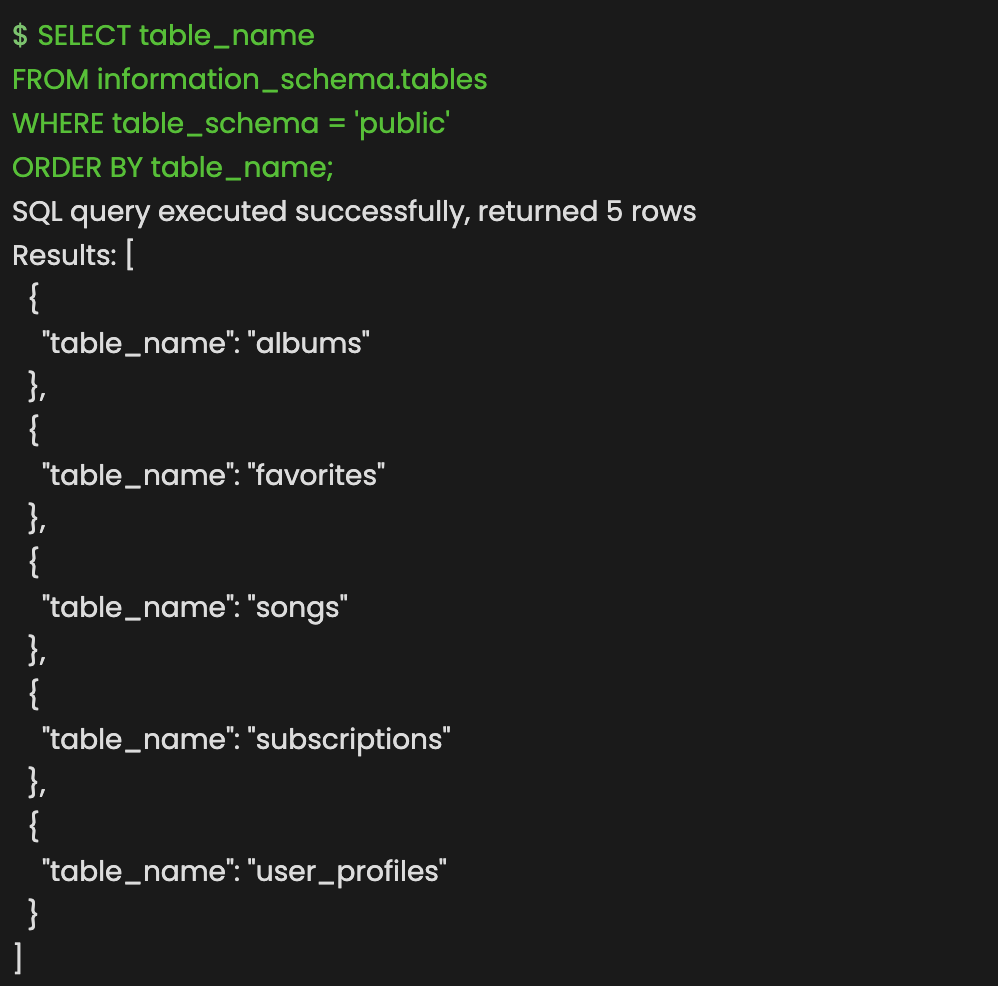Click the "favorites" table name value
998x986 pixels.
pos(316,475)
